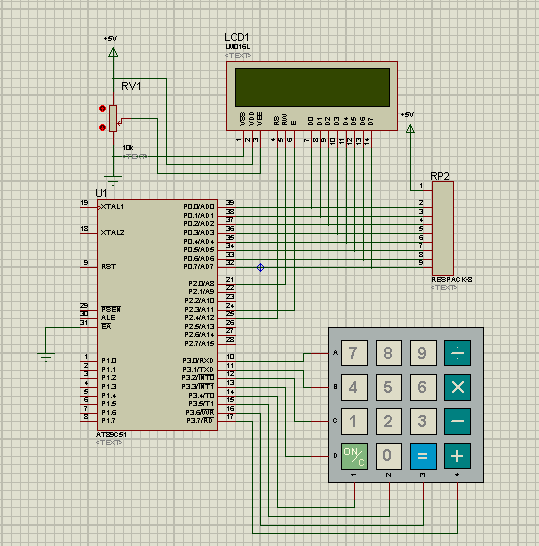The height and width of the screenshot is (546, 539).
Task: Click the keypad 7 key
Action: pyautogui.click(x=354, y=353)
